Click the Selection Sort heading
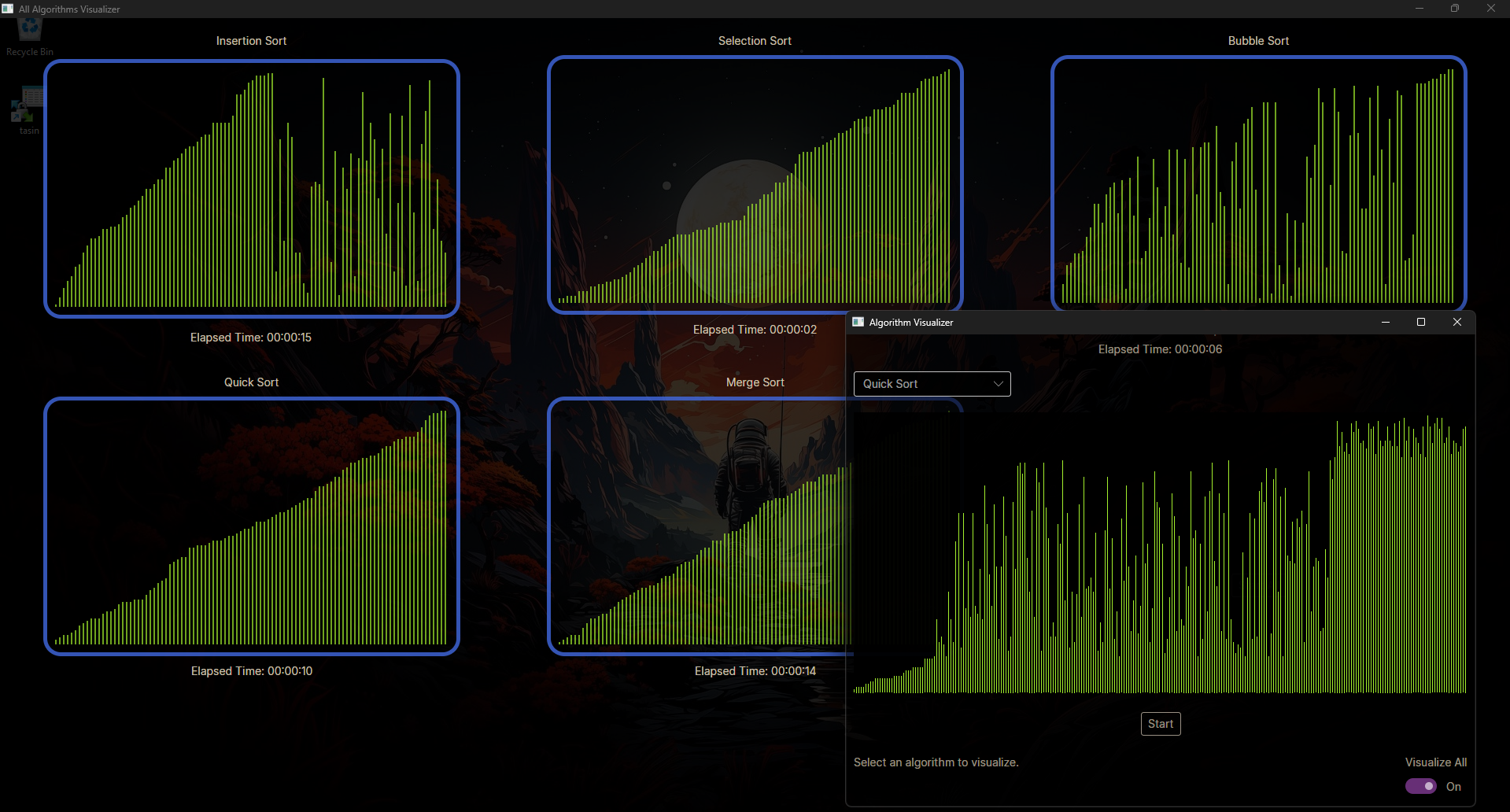 coord(755,41)
